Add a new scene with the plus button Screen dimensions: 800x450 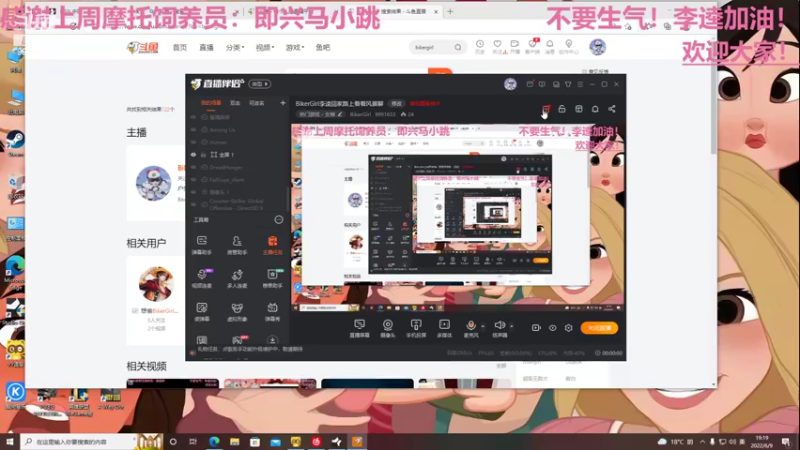283,103
